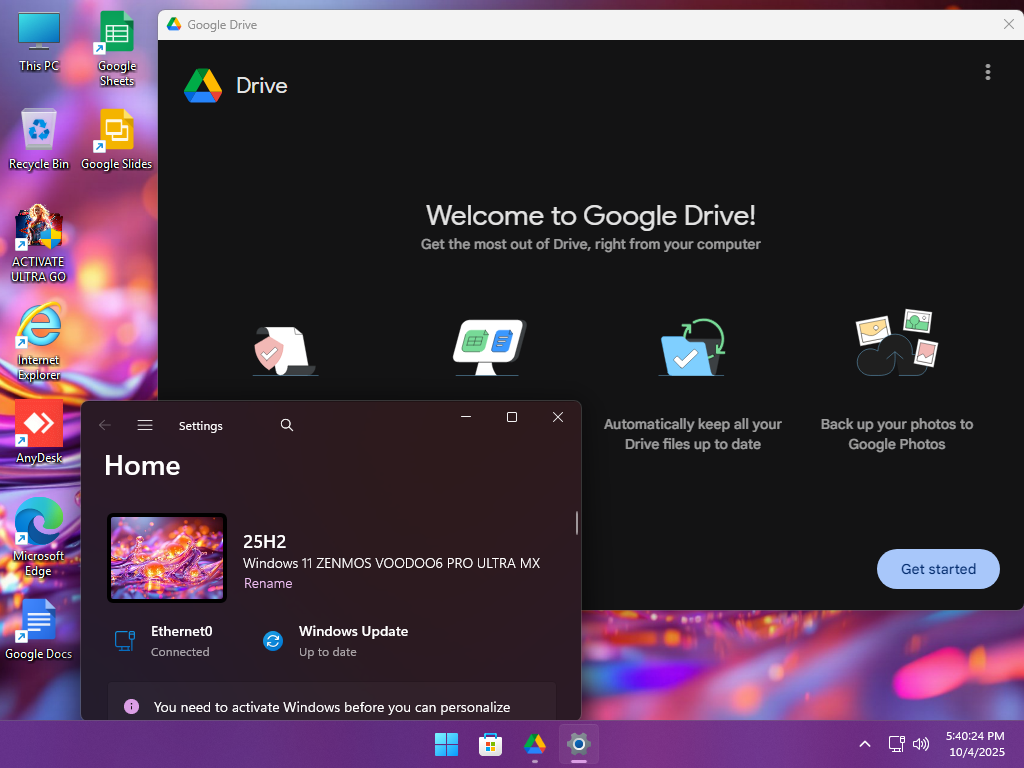The height and width of the screenshot is (768, 1024).
Task: Open clock and date flyout
Action: point(976,744)
